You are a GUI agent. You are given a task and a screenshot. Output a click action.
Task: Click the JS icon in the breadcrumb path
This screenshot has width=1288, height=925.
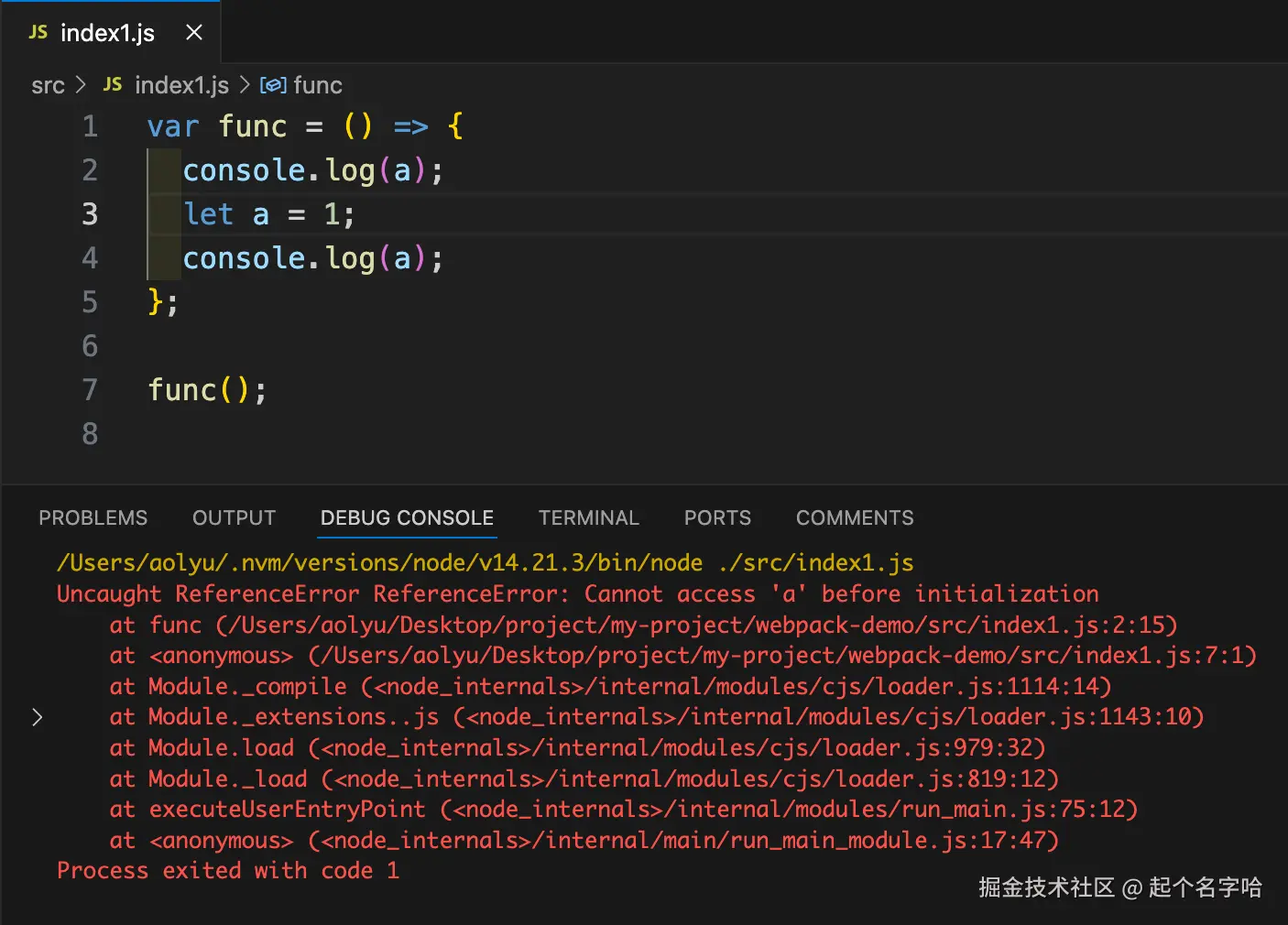point(113,84)
